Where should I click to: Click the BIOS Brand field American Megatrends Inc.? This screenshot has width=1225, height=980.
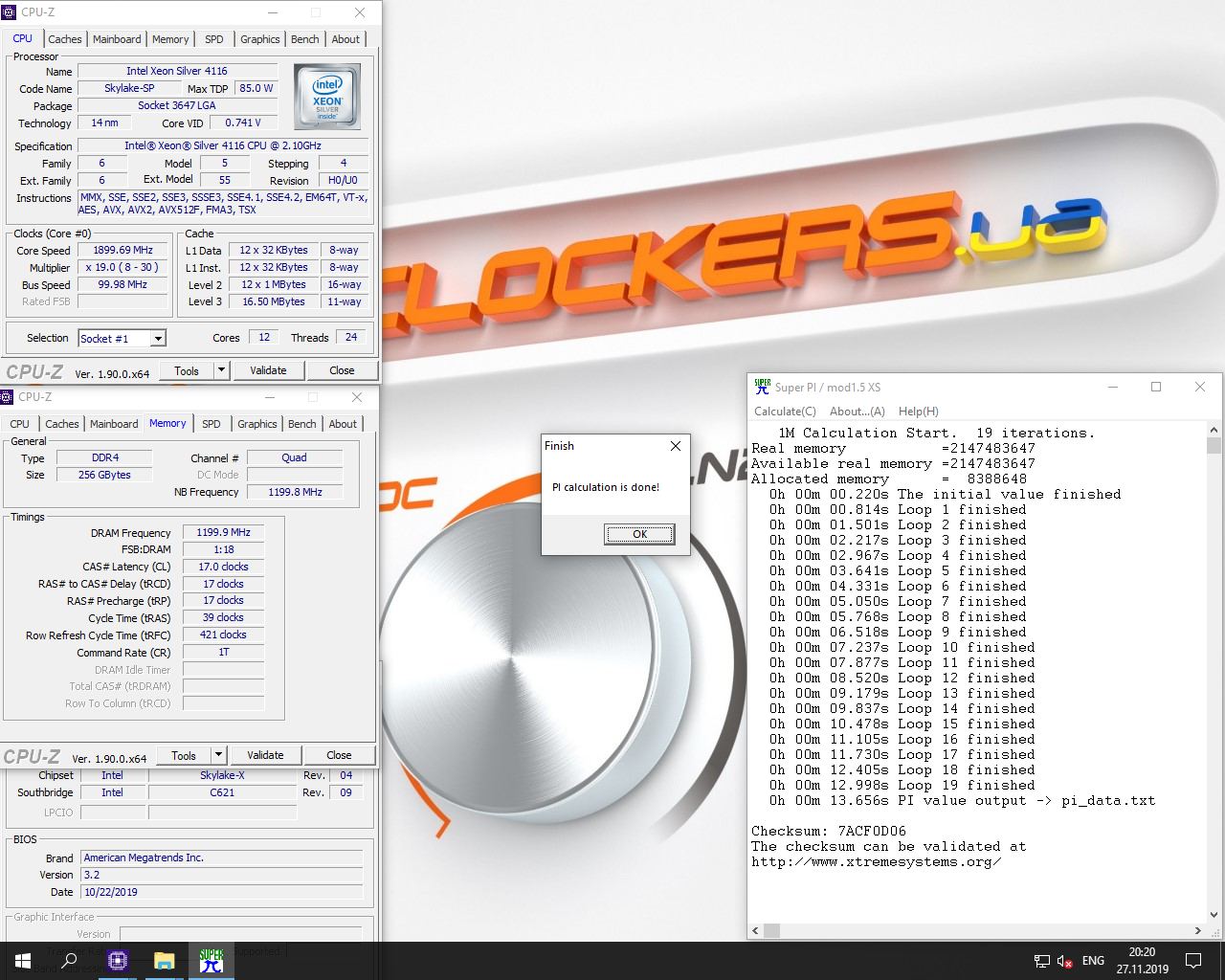click(222, 857)
